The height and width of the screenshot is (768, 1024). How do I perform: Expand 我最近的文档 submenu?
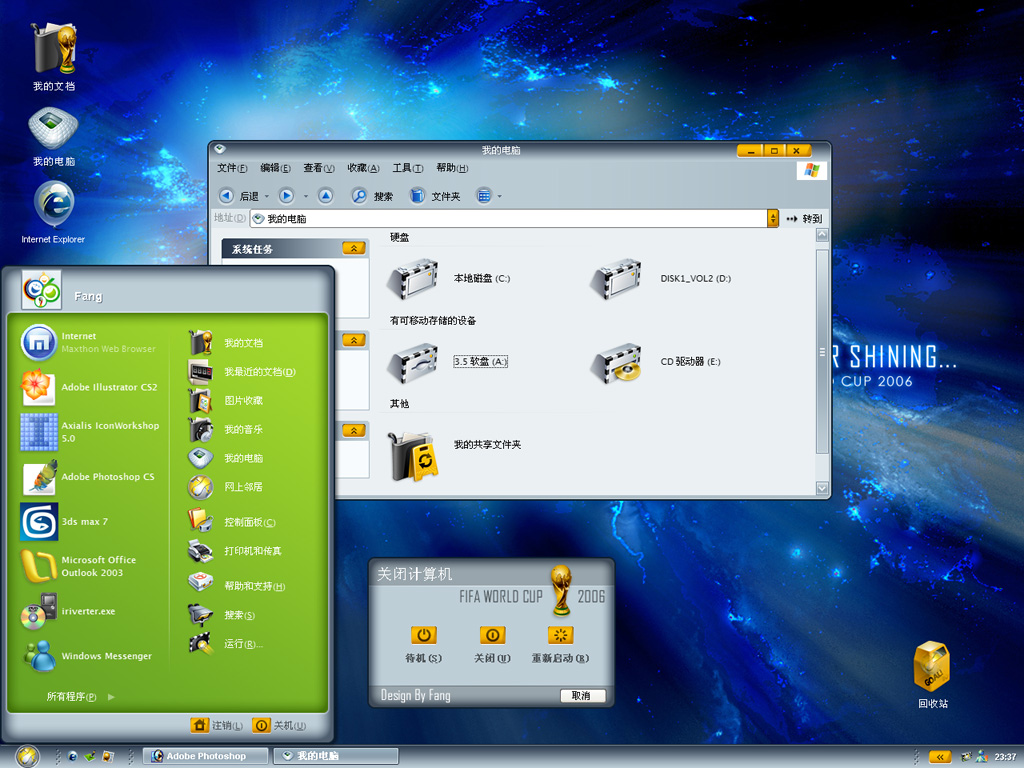point(242,372)
